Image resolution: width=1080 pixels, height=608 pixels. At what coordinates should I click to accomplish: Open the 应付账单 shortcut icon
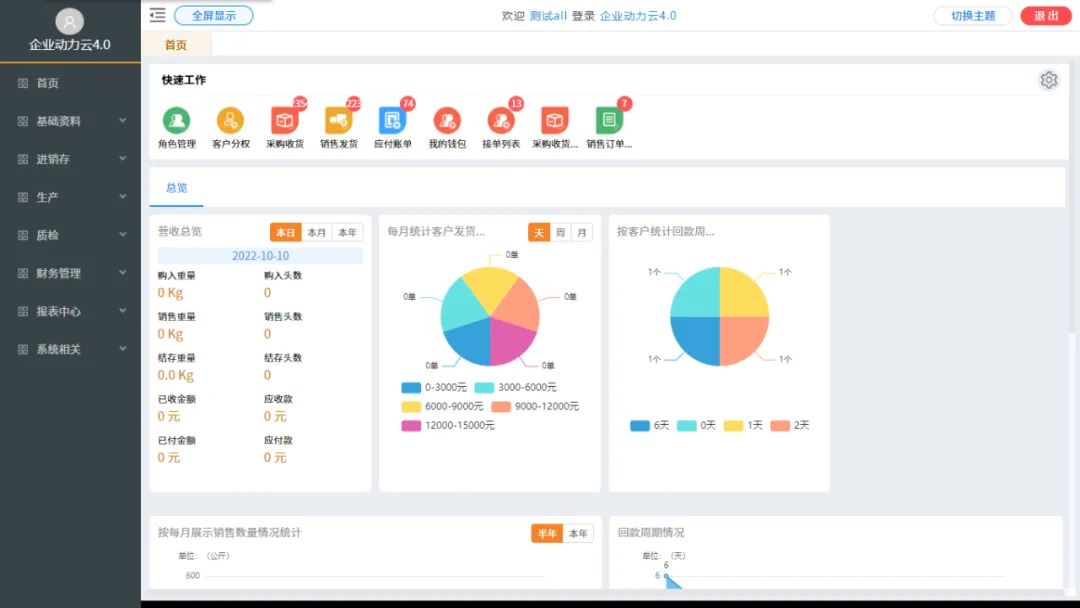click(392, 121)
